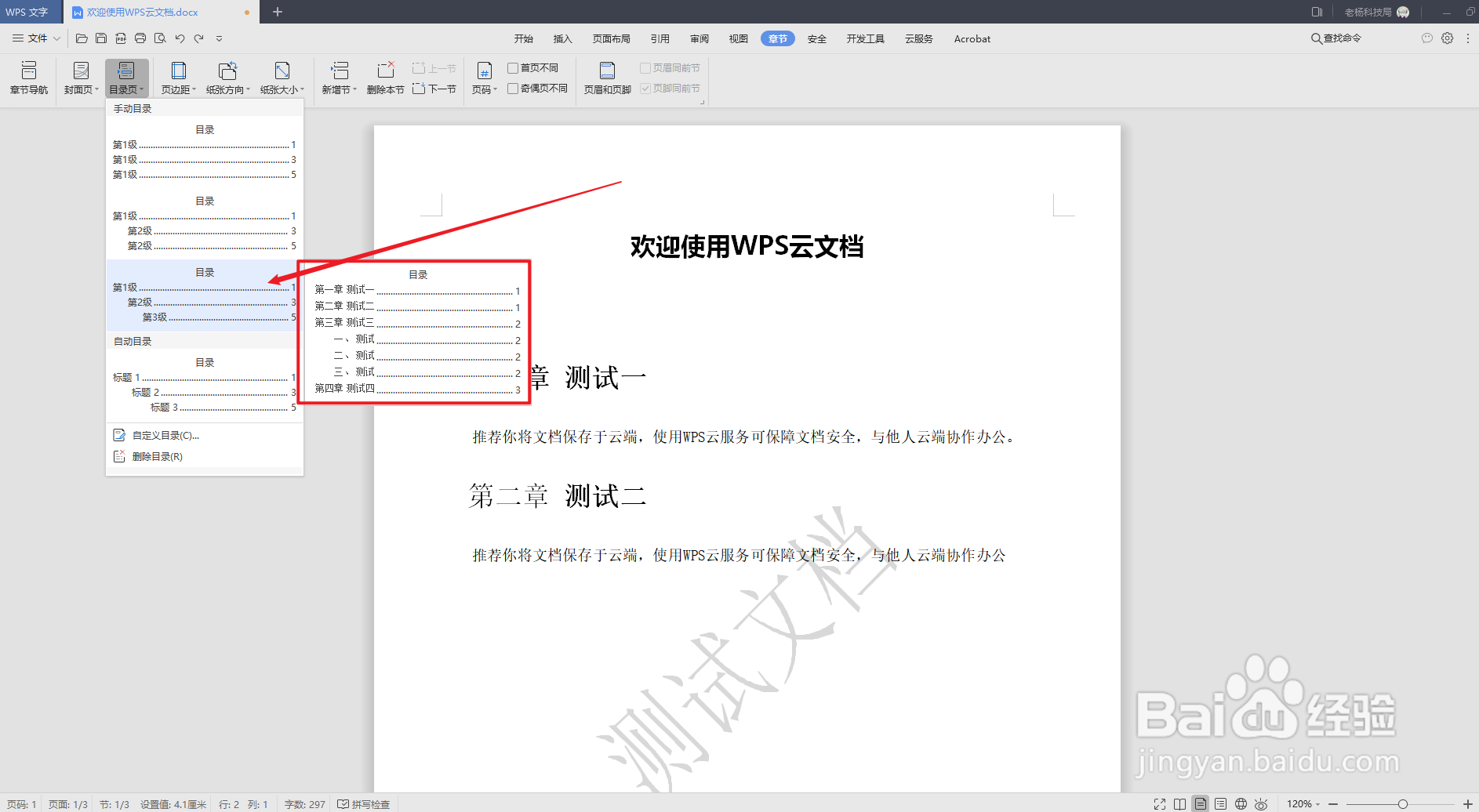Expand the 目录页 dropdown arrow
Viewport: 1479px width, 812px height.
[x=140, y=89]
